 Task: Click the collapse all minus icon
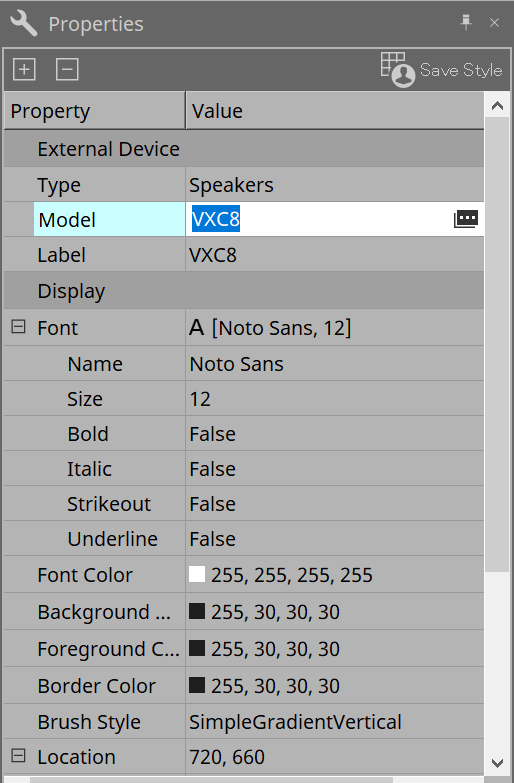tap(67, 69)
